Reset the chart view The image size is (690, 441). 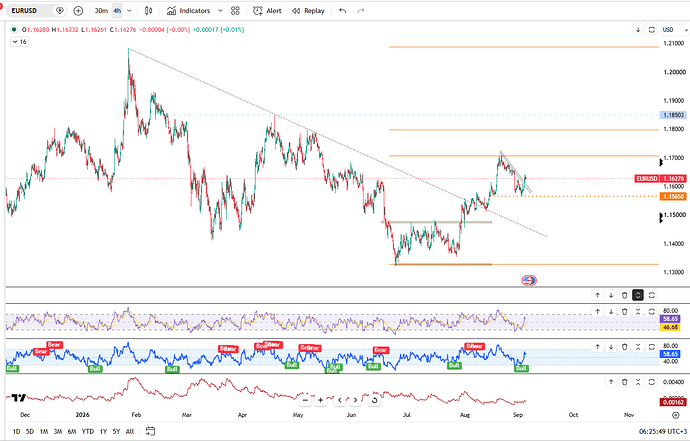[x=374, y=400]
